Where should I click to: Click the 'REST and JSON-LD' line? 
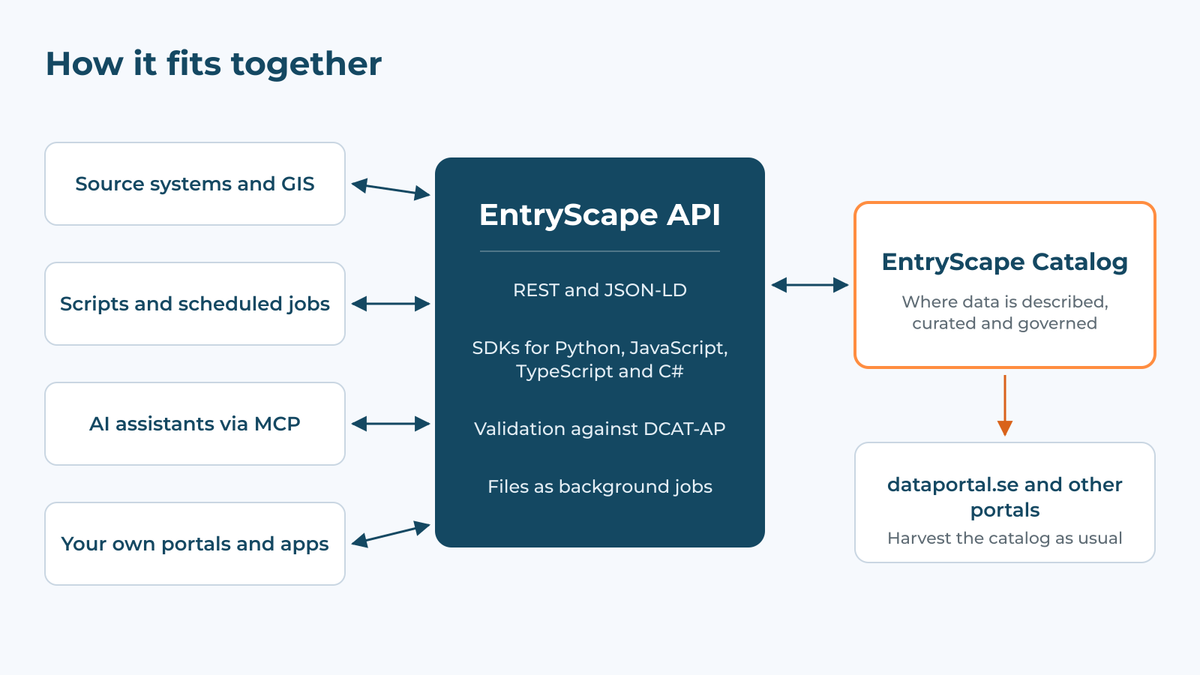(x=600, y=292)
